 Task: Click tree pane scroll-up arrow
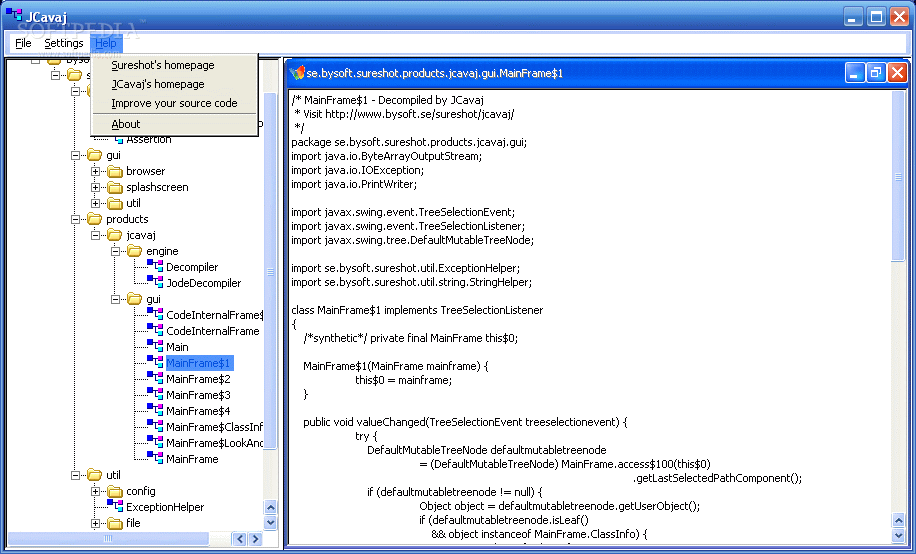[270, 507]
